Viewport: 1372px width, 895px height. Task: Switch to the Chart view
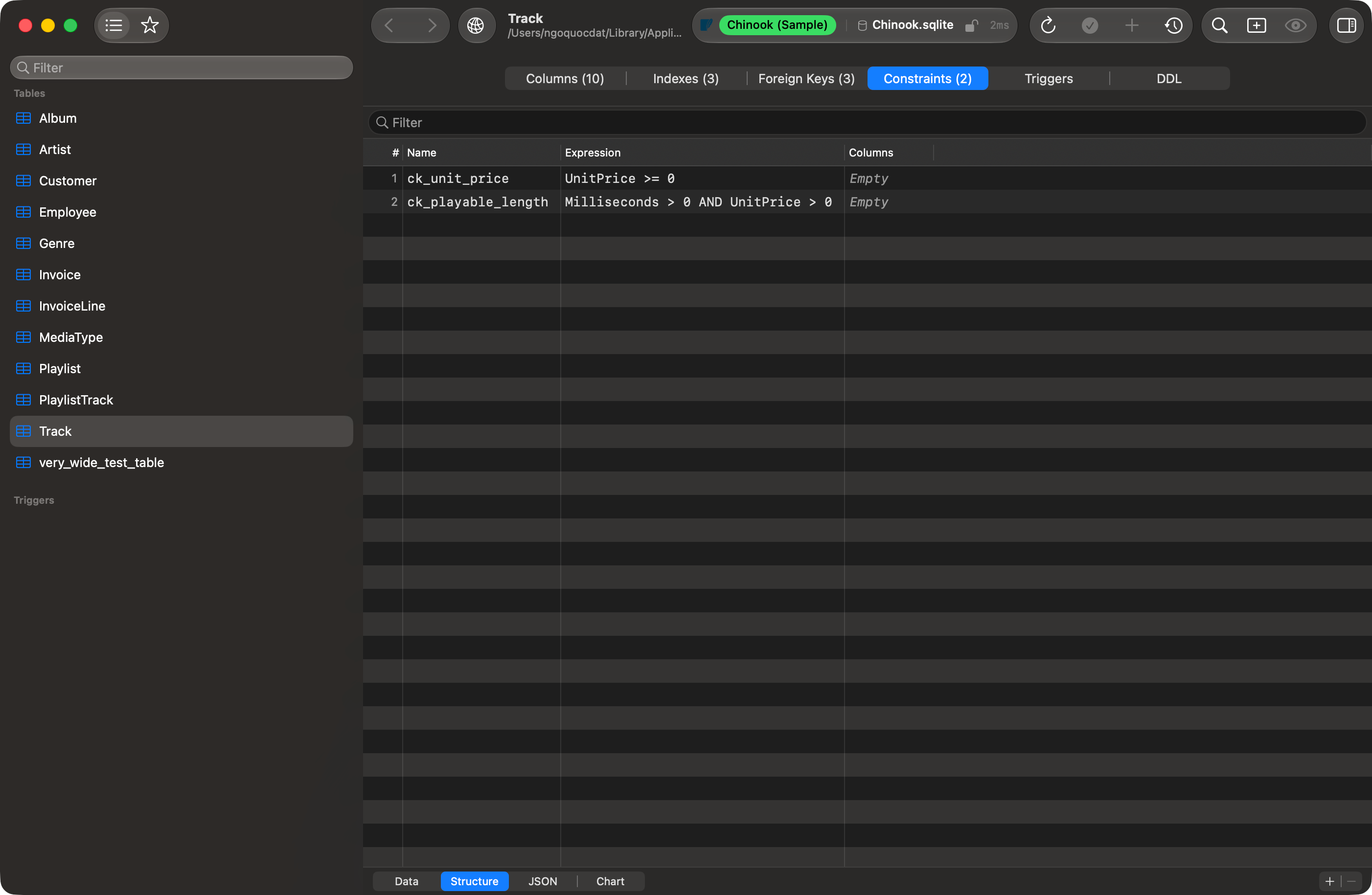click(610, 881)
